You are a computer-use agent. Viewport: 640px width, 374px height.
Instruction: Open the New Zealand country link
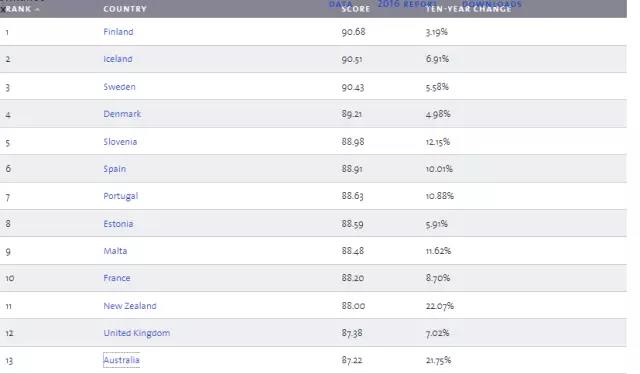pyautogui.click(x=130, y=306)
